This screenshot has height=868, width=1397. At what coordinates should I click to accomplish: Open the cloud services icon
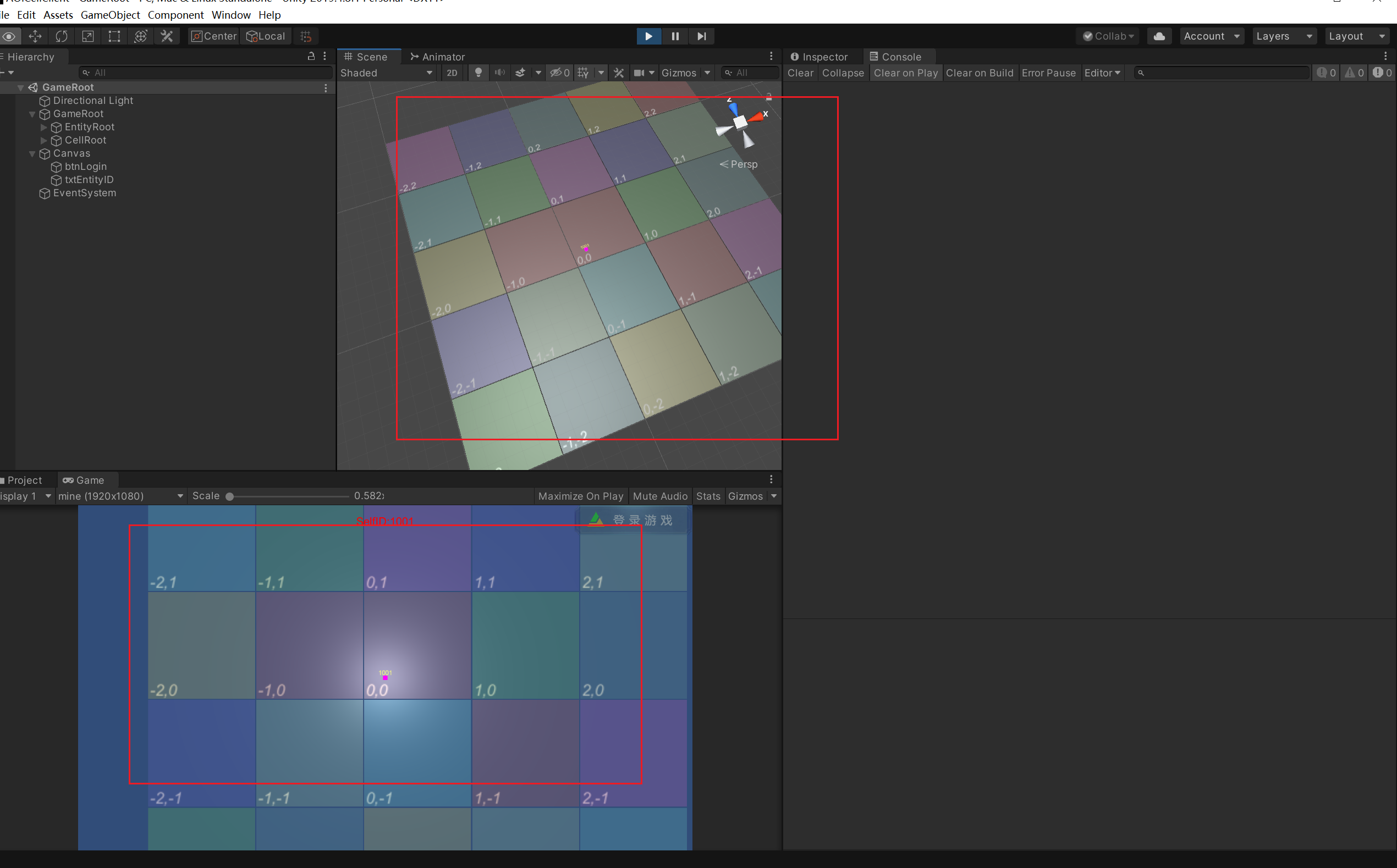click(1159, 36)
